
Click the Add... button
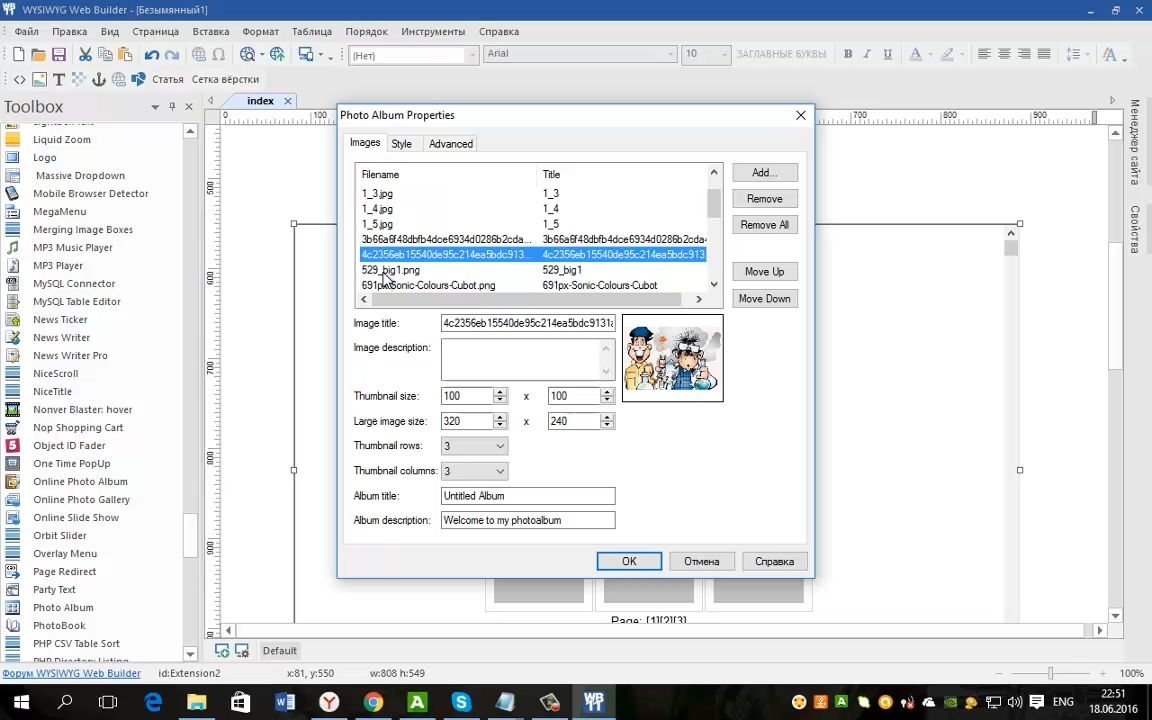(764, 173)
